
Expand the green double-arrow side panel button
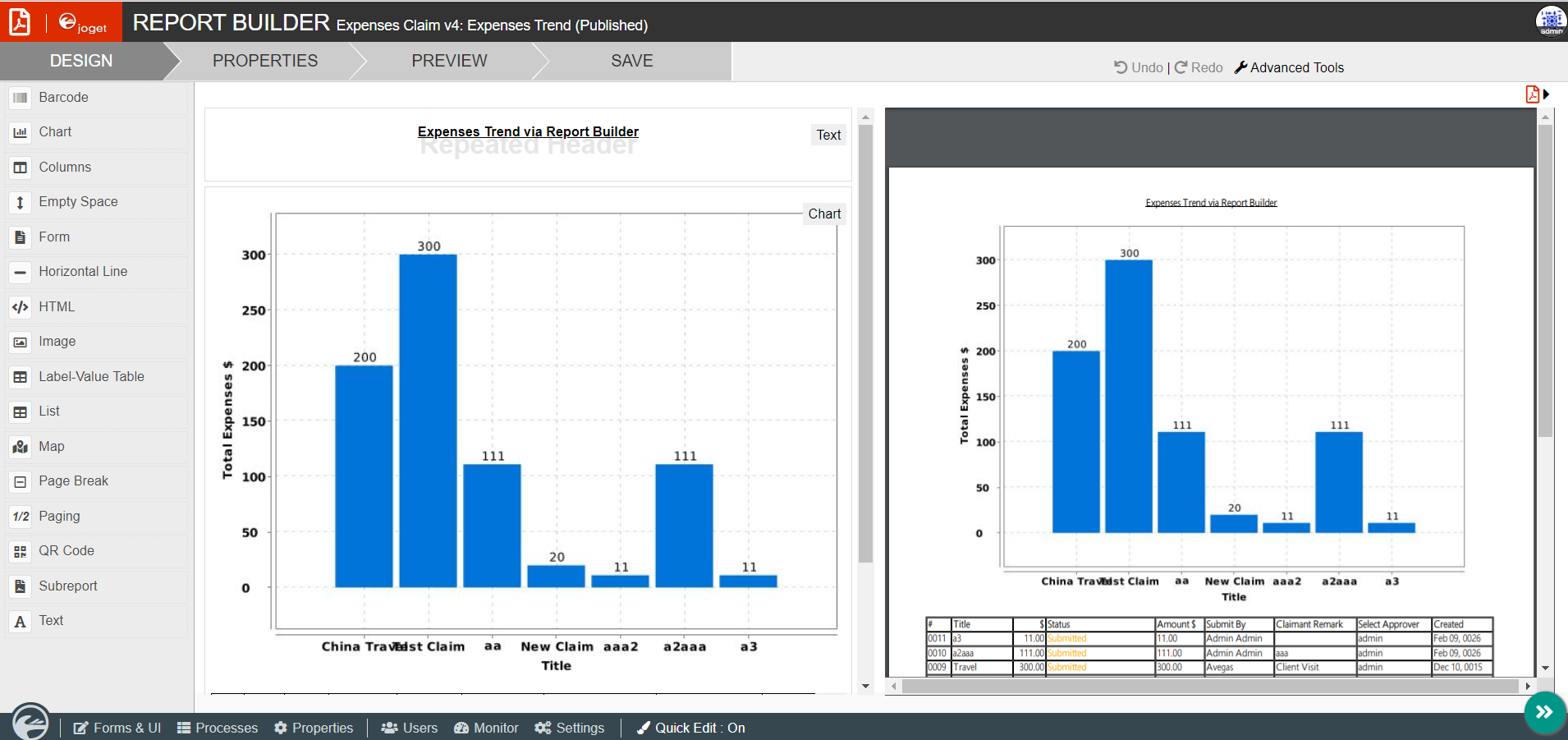pos(1544,712)
